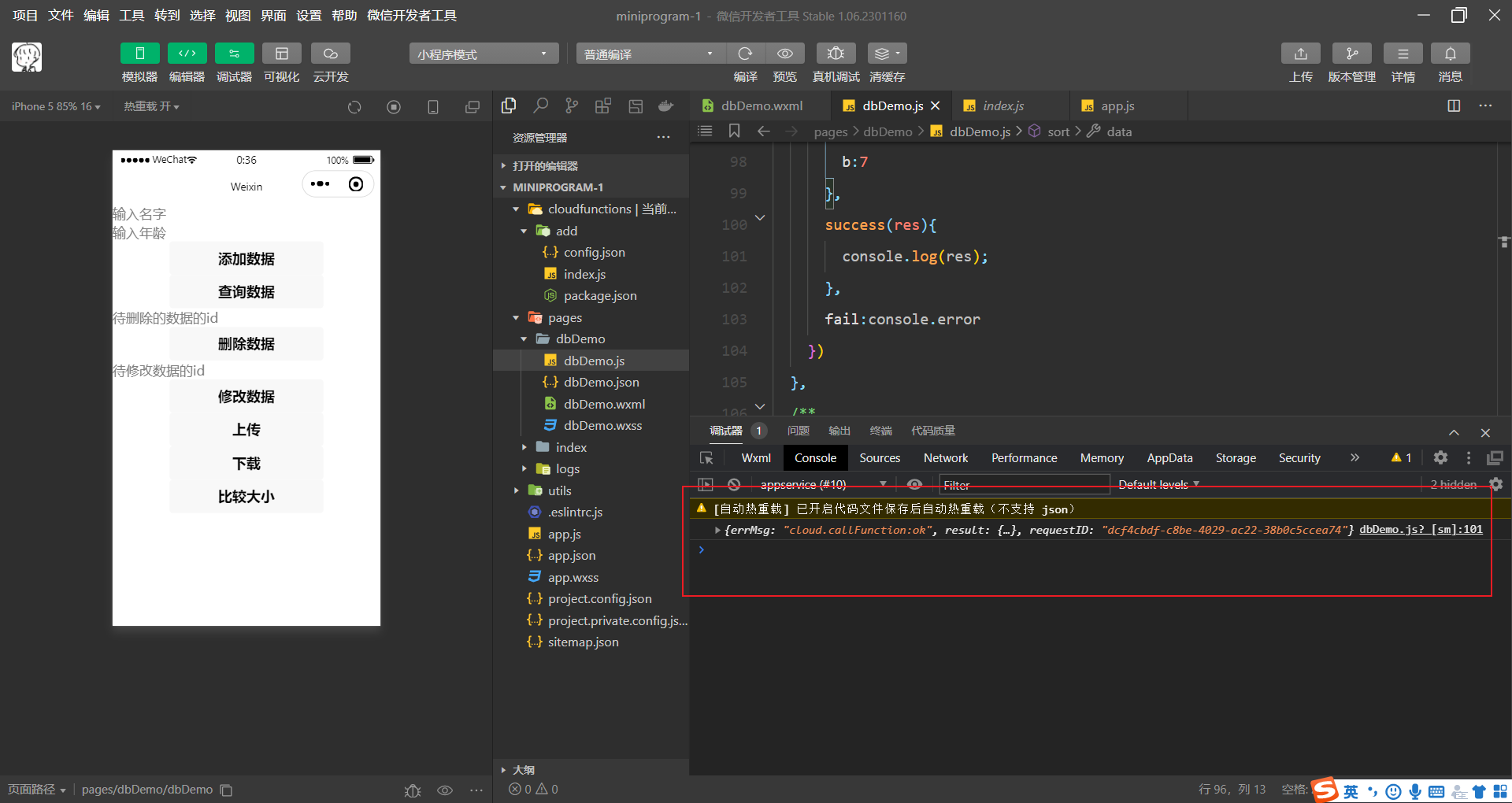Screen dimensions: 1512x803
Task: Click the upload icon
Action: pyautogui.click(x=1301, y=54)
